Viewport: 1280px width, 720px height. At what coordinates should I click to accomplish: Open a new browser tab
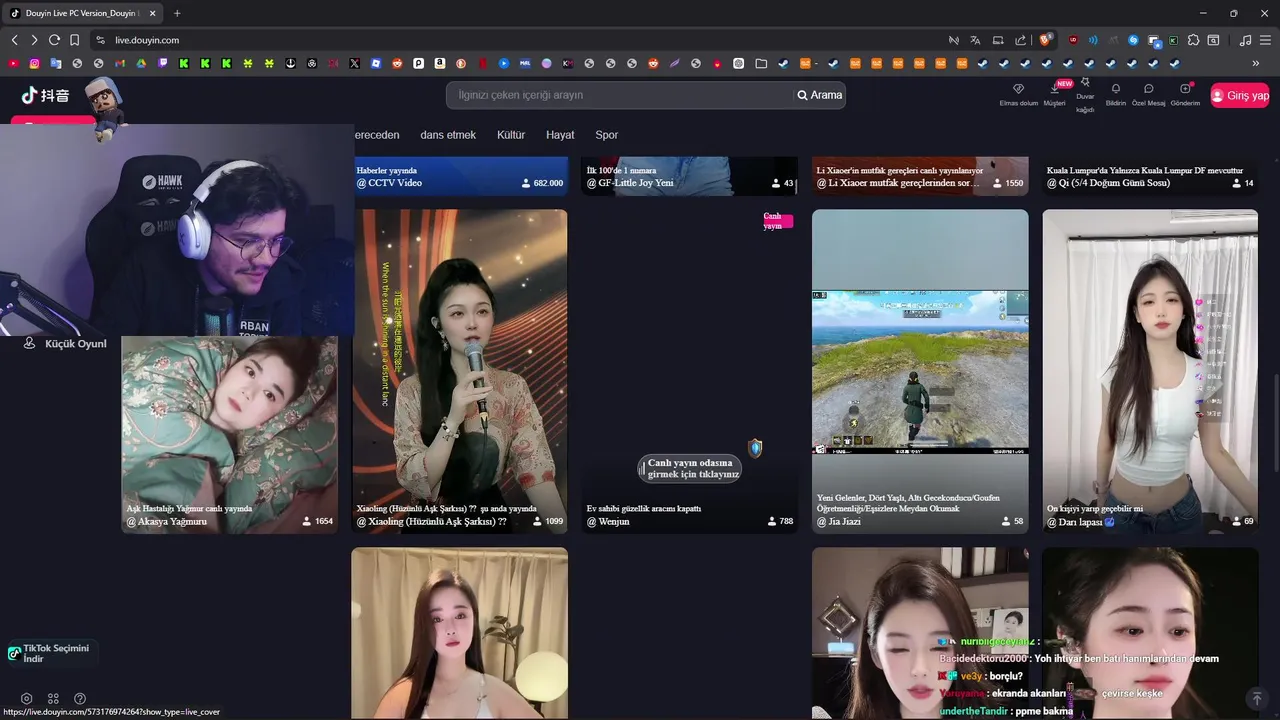point(177,13)
